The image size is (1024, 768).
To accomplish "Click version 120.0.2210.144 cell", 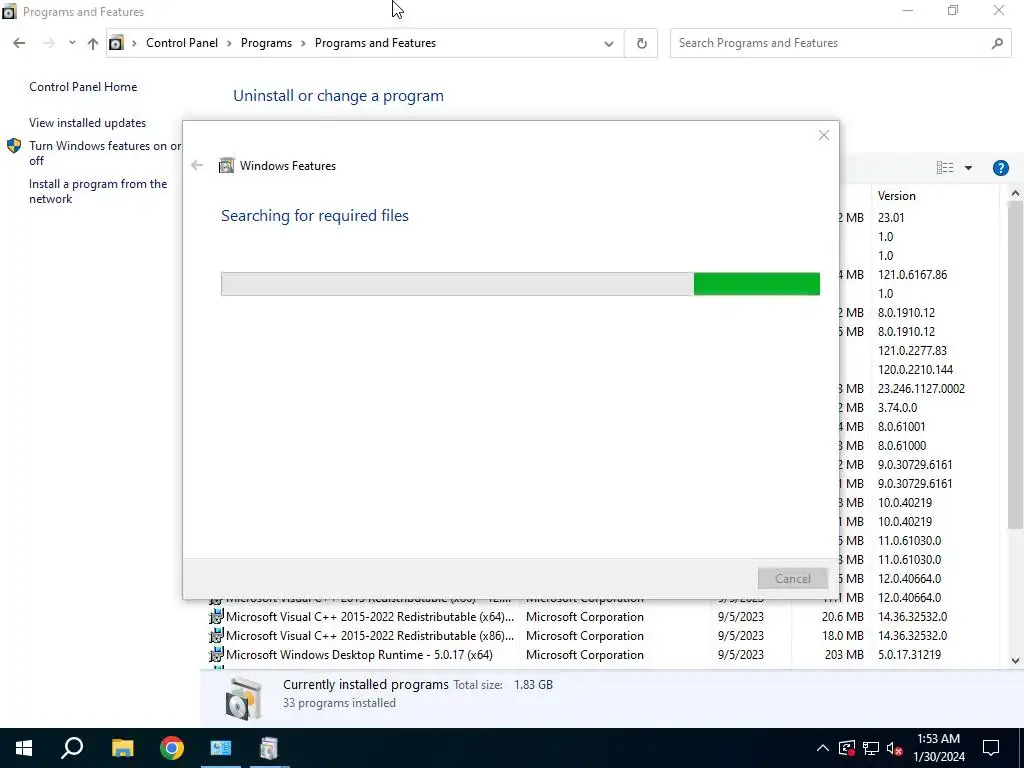I will (x=915, y=370).
